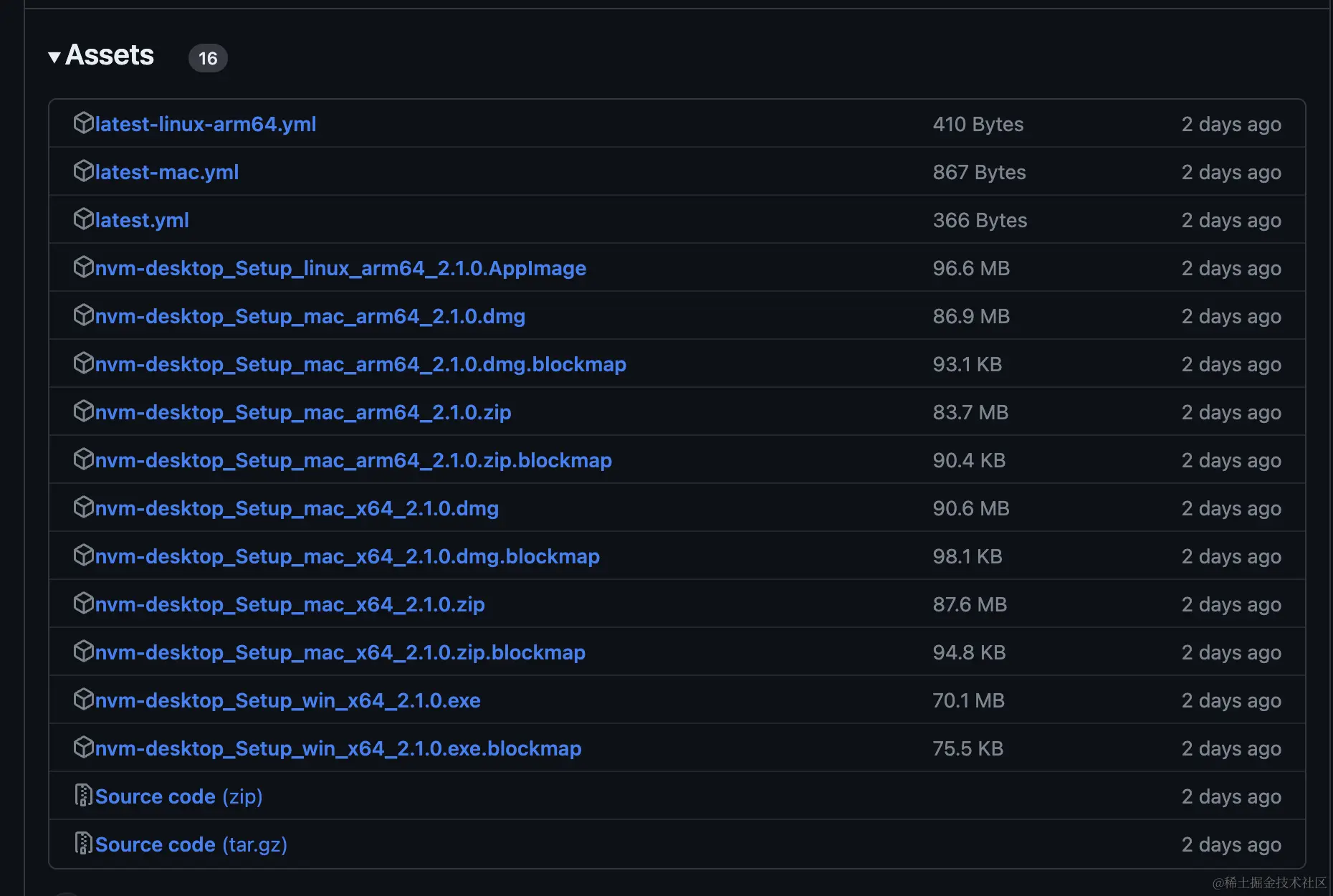This screenshot has height=896, width=1333.
Task: Click '2 days ago' in the latest-mac.yml row
Action: [x=1231, y=173]
